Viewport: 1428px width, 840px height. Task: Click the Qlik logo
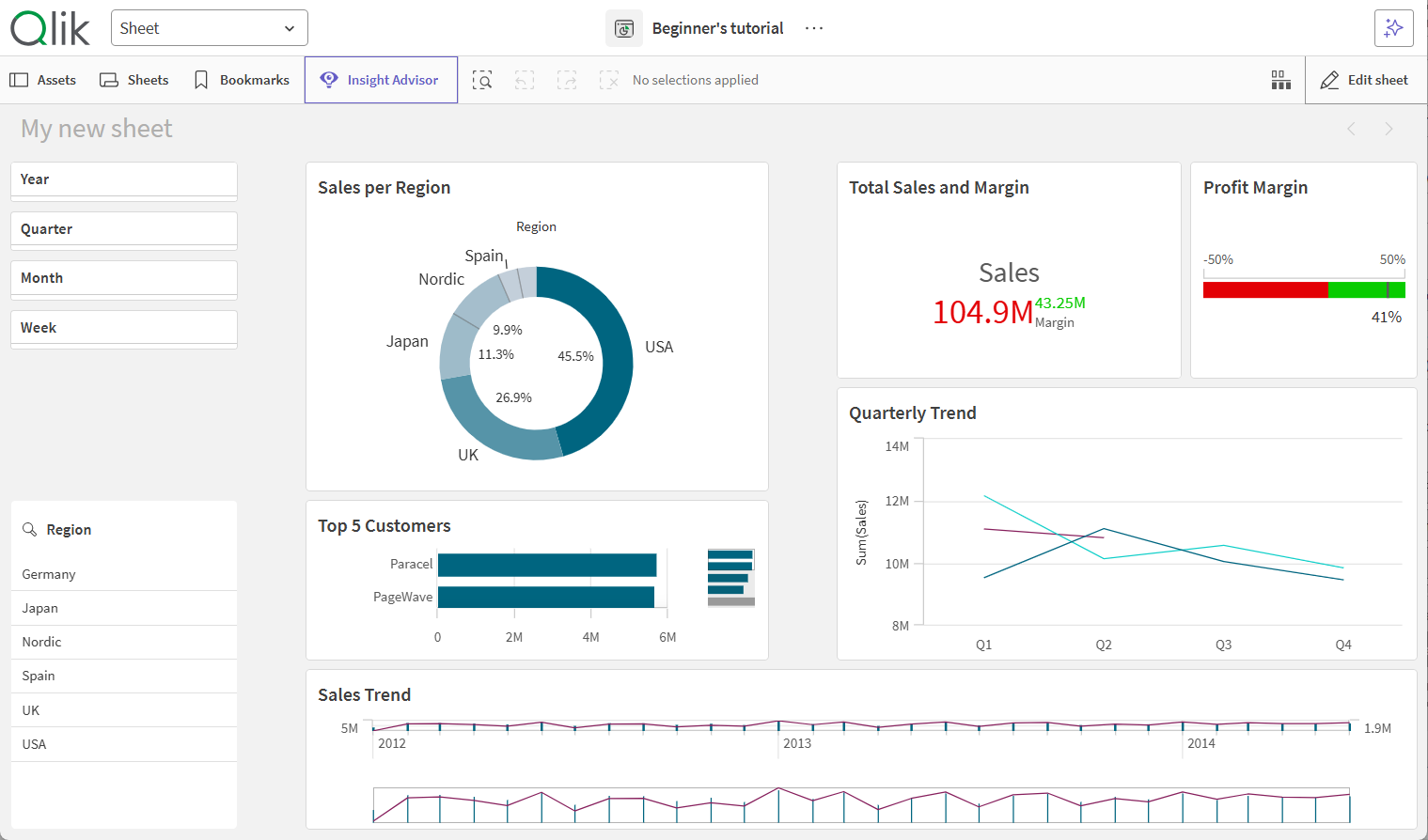tap(51, 28)
